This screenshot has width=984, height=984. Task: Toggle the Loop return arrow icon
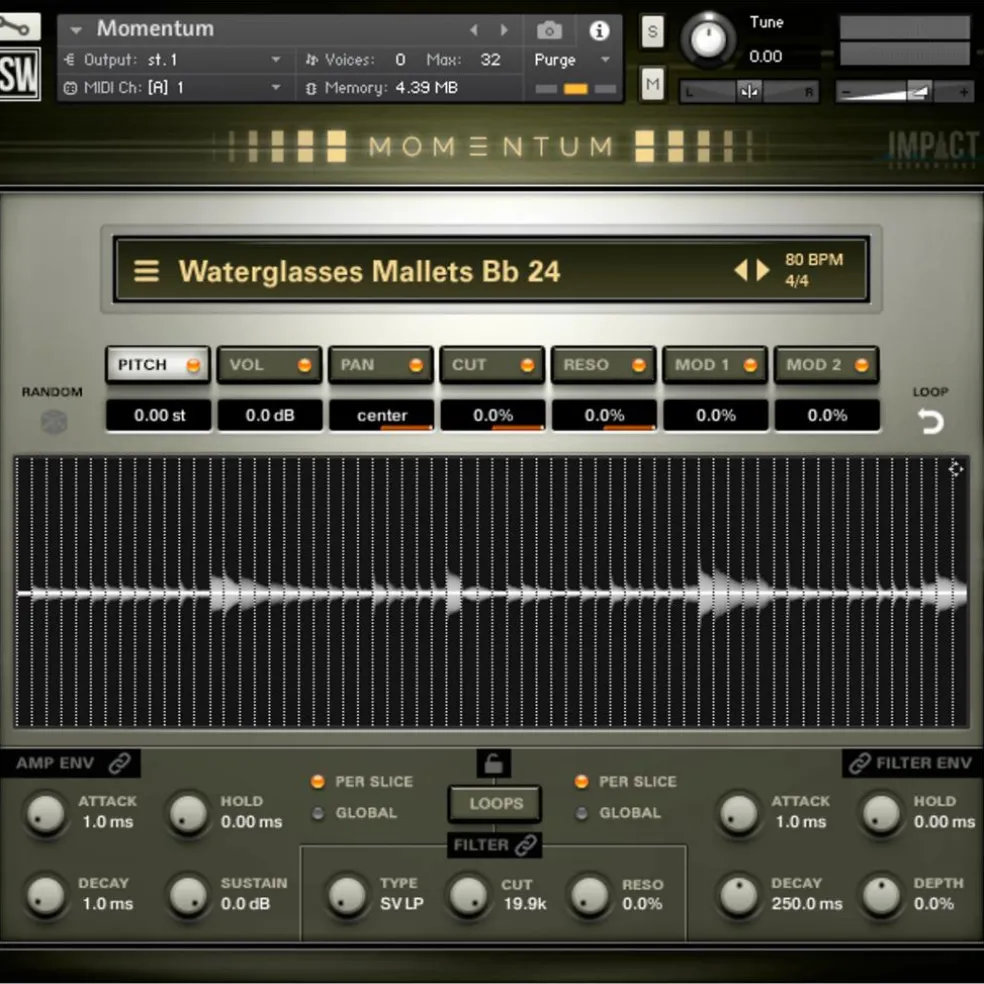coord(930,420)
